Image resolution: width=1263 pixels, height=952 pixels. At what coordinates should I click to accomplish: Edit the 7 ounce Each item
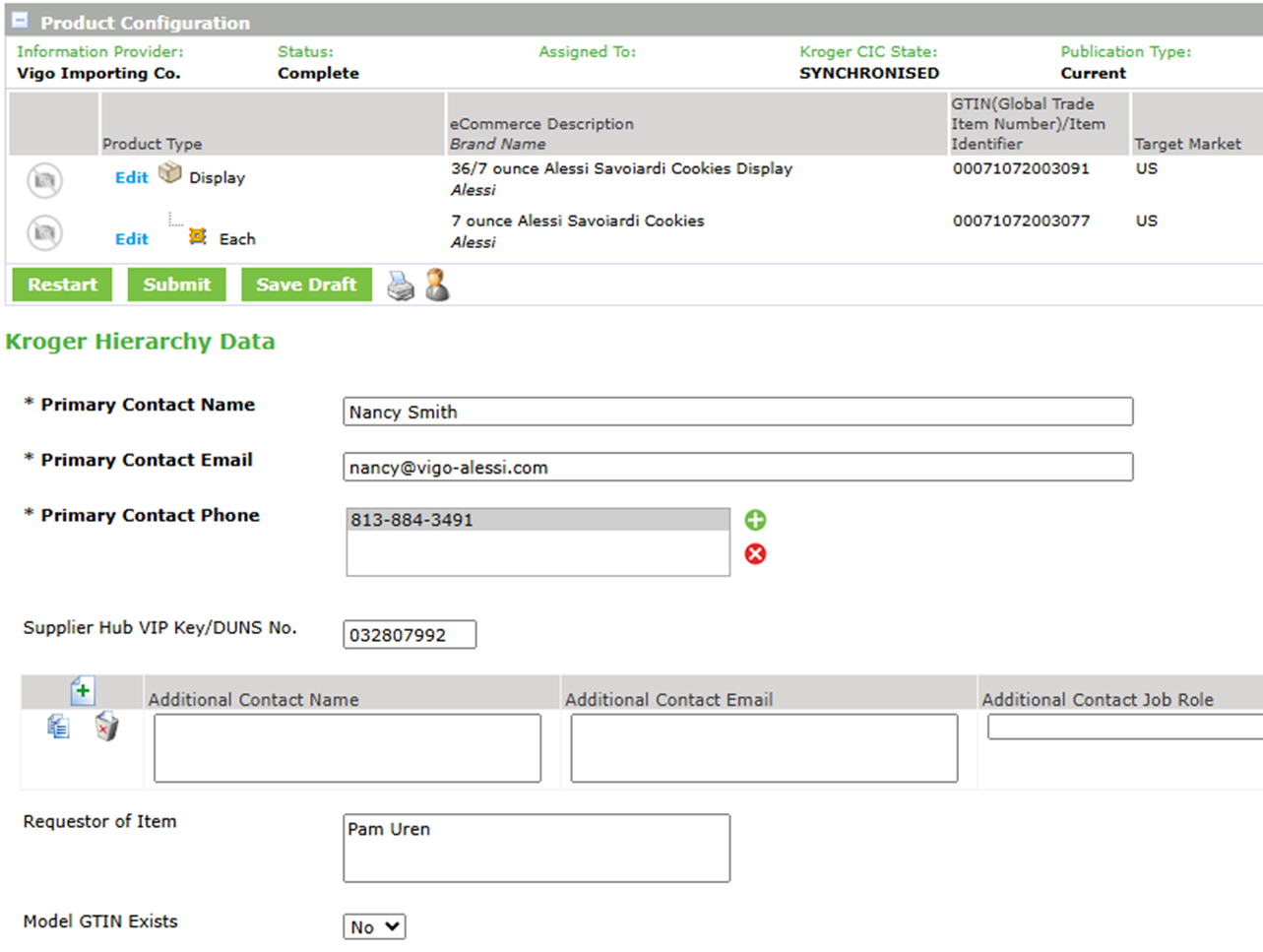(131, 238)
